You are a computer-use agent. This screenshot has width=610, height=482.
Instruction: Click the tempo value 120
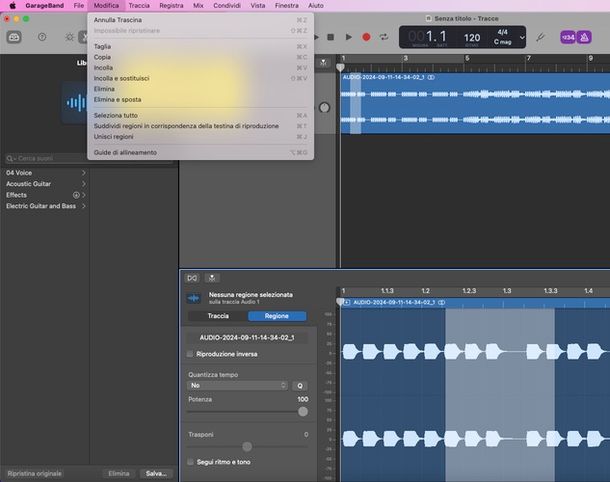472,38
